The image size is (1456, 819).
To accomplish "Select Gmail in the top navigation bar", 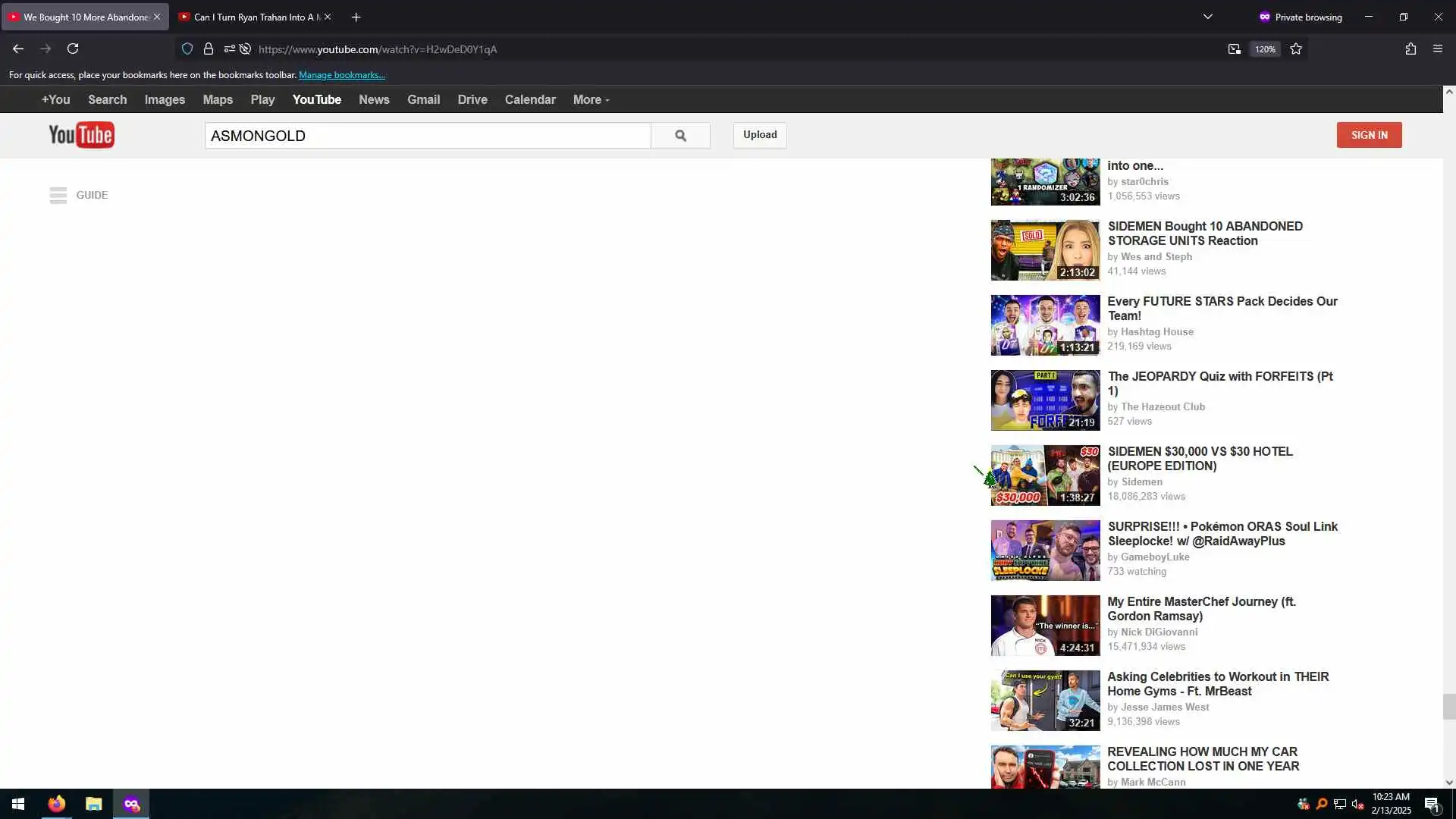I will click(423, 99).
